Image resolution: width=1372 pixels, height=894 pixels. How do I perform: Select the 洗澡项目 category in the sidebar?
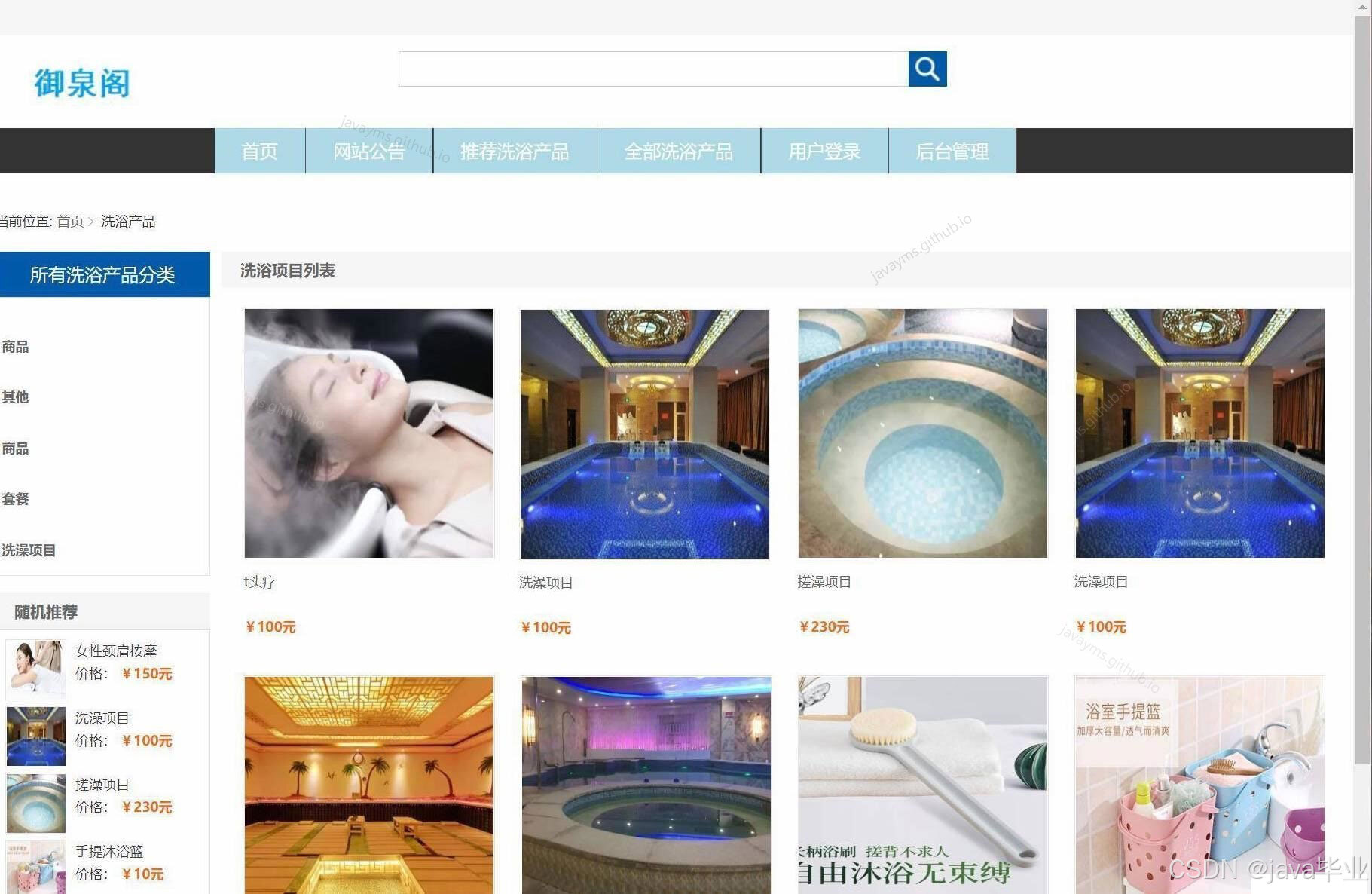pyautogui.click(x=27, y=550)
